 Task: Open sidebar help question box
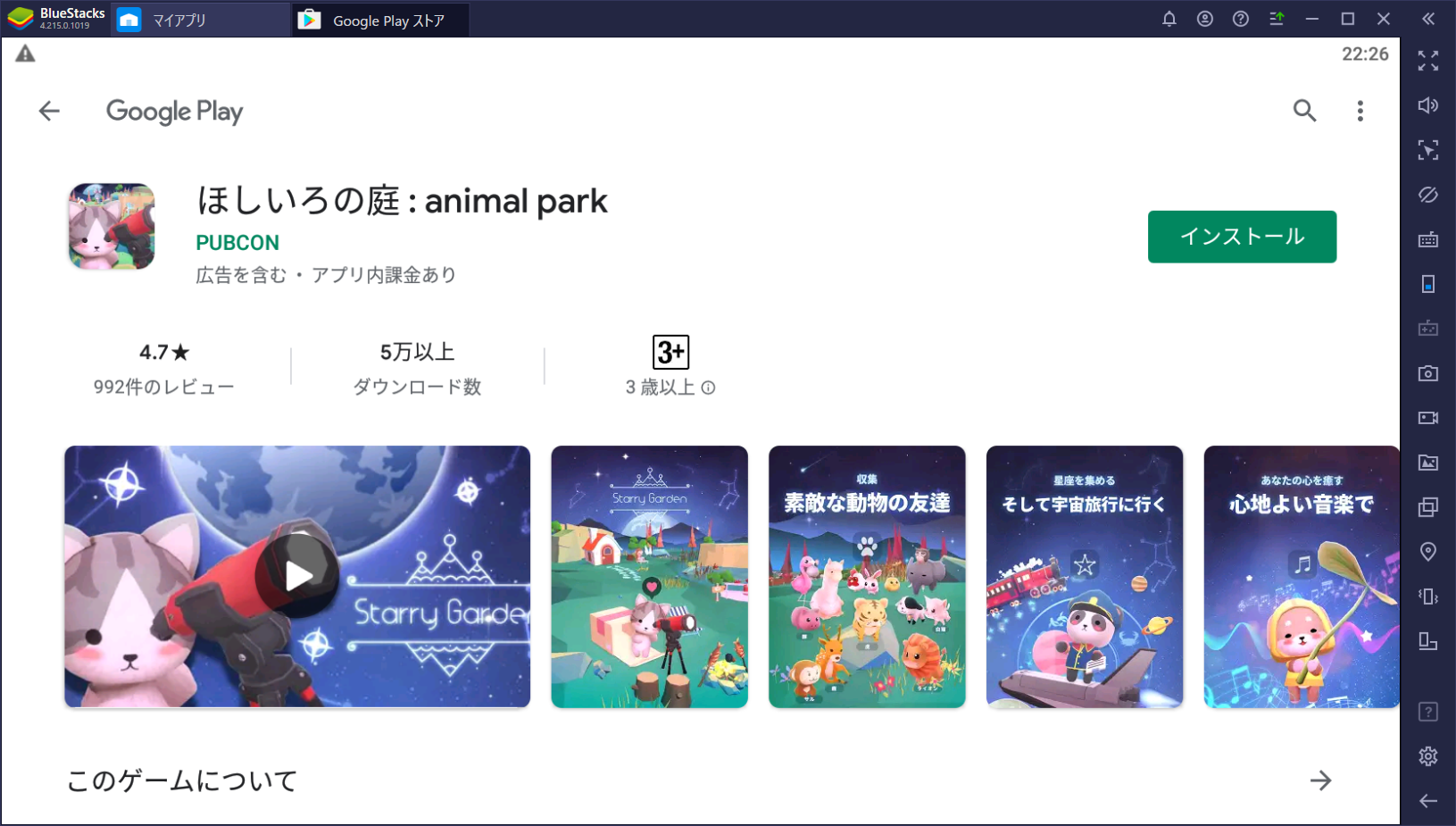pos(1428,712)
